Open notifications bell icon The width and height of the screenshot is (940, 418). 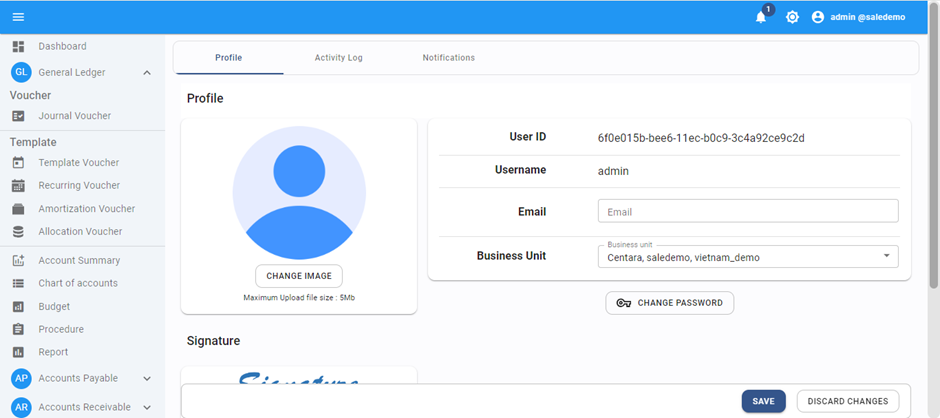761,17
